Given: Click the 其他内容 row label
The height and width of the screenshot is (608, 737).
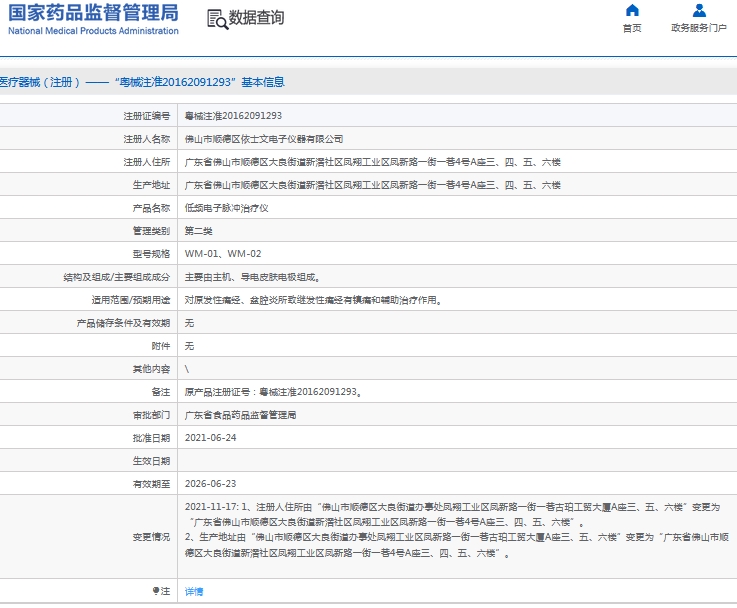Looking at the screenshot, I should (151, 369).
